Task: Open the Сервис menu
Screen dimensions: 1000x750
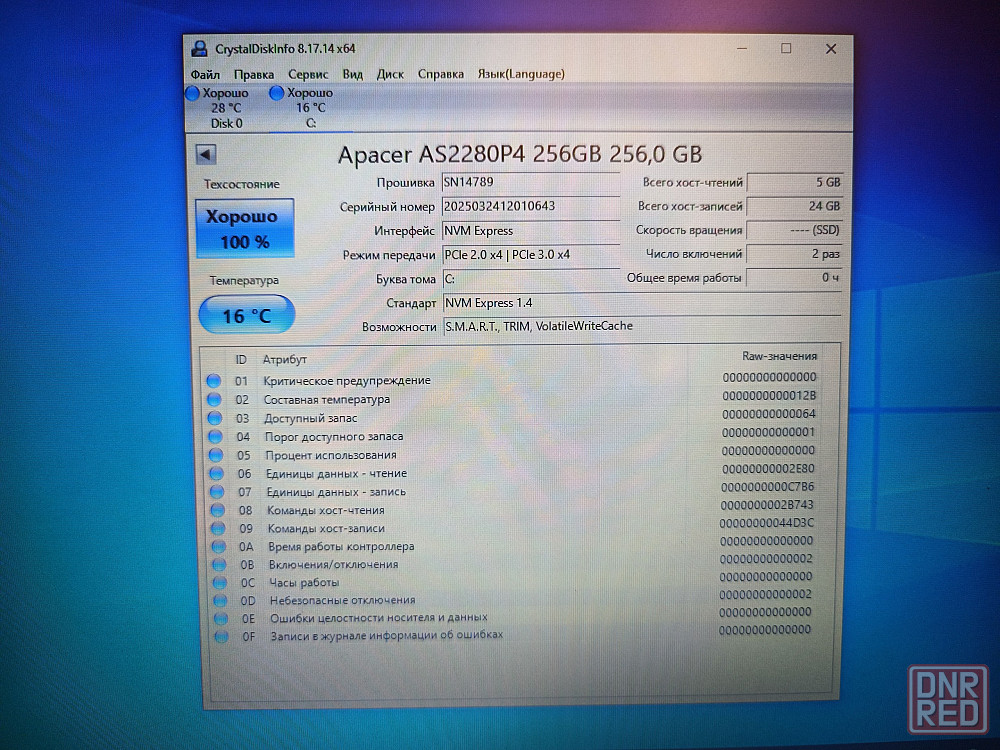Action: click(308, 74)
